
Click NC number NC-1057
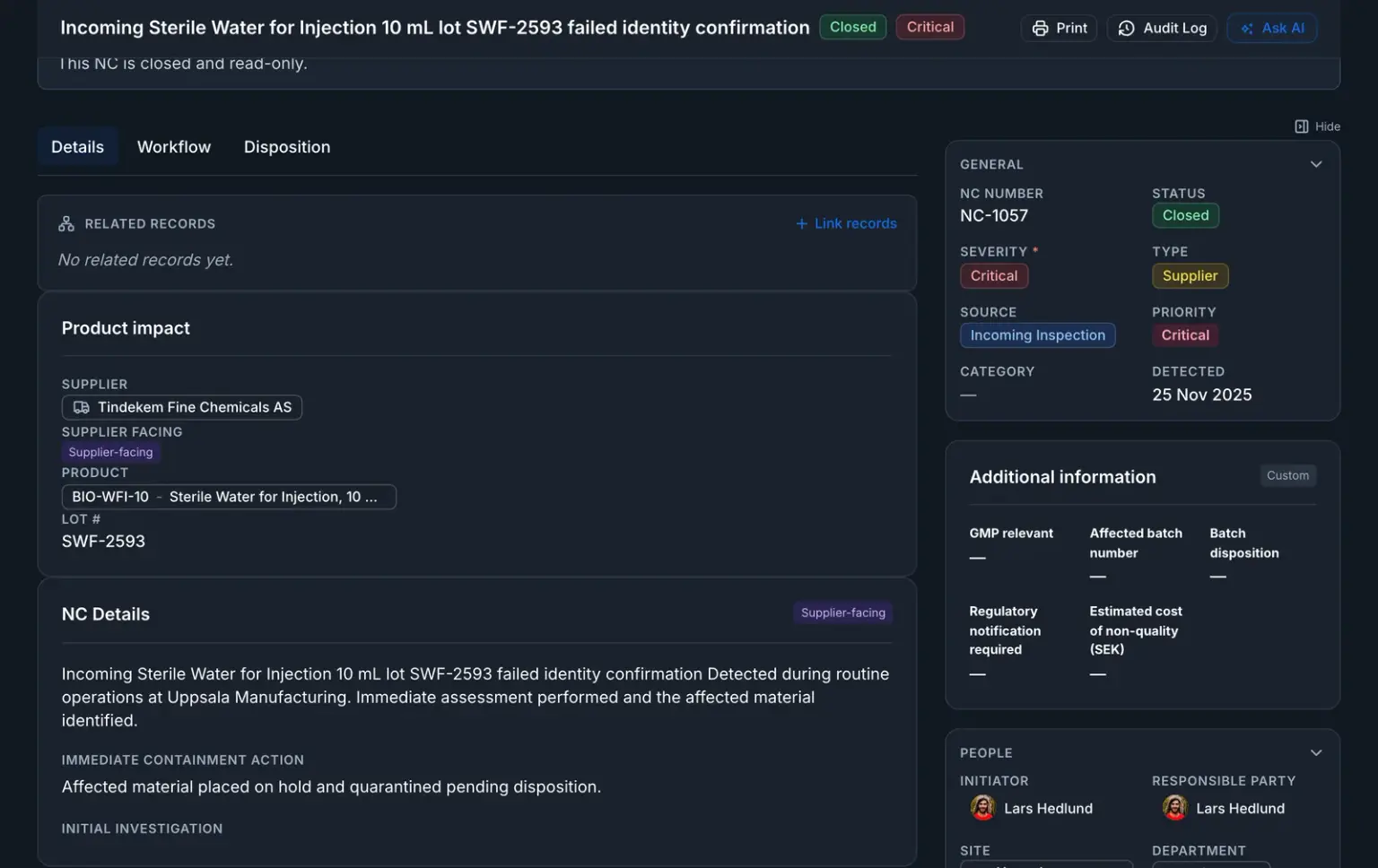click(994, 216)
